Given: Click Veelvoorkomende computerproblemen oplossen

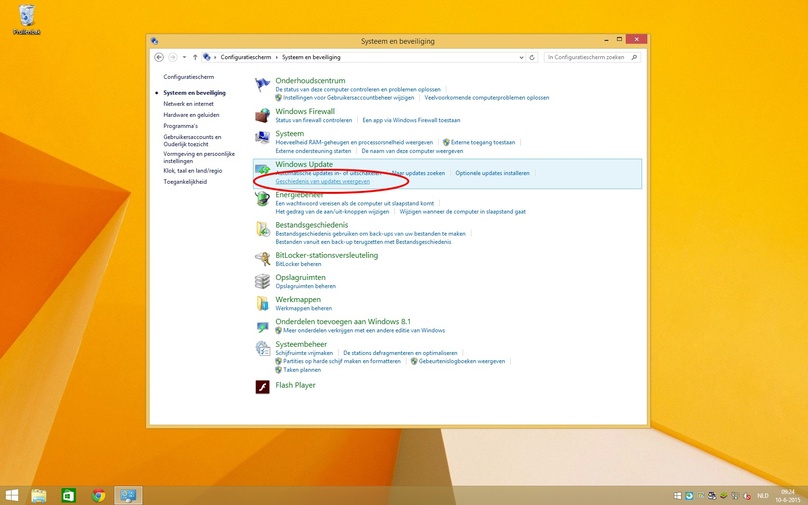Looking at the screenshot, I should (487, 97).
